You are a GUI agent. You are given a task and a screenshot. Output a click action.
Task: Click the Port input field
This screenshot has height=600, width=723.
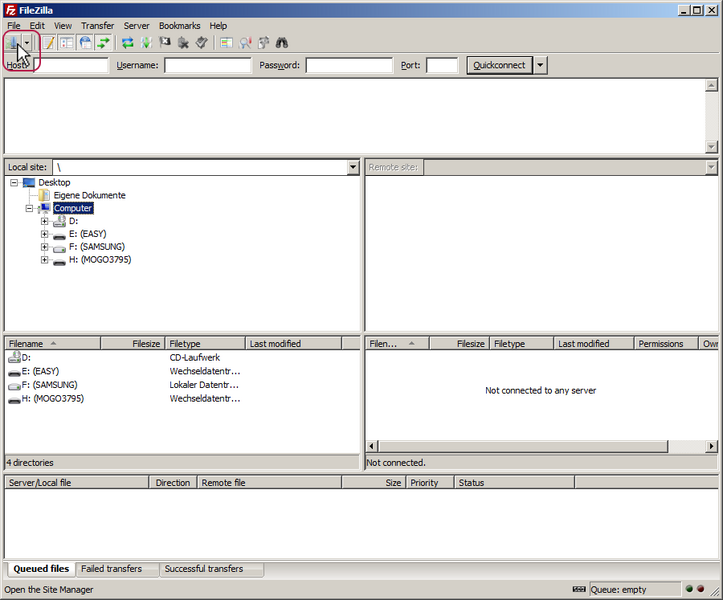[442, 65]
